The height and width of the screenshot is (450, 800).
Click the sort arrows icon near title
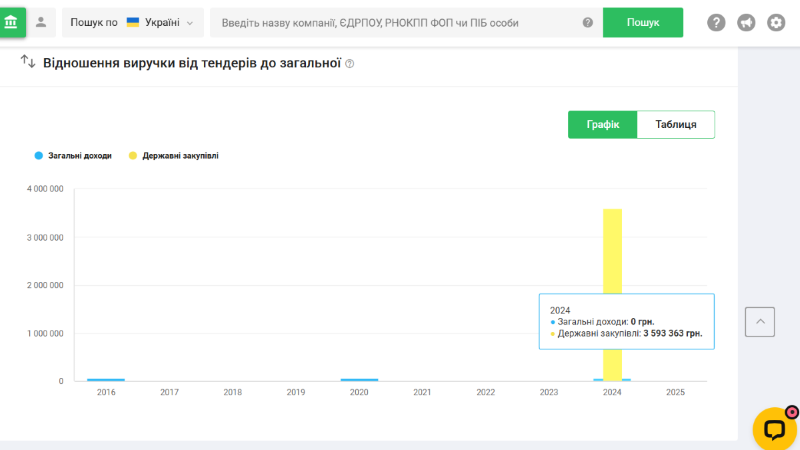click(x=28, y=62)
